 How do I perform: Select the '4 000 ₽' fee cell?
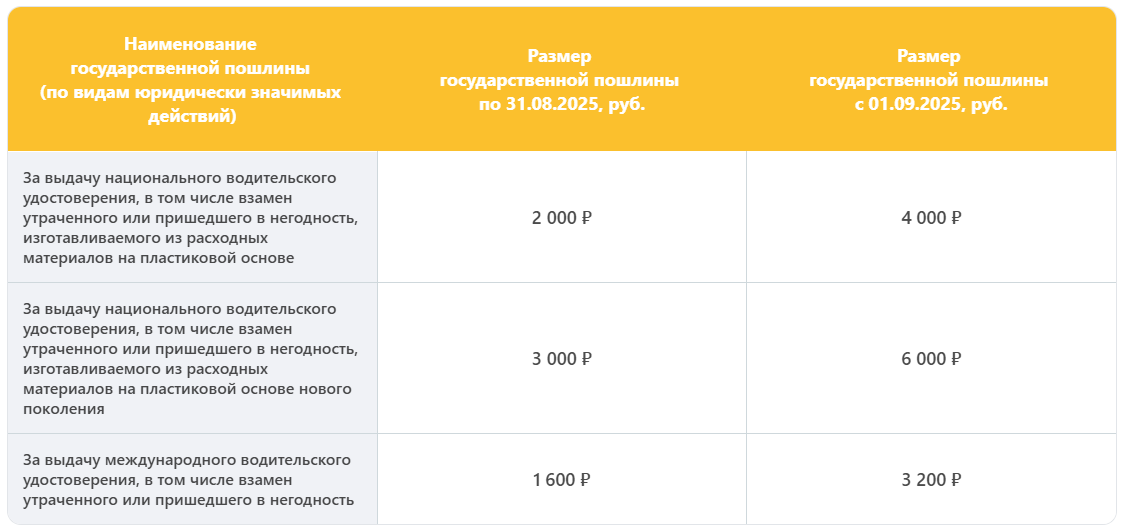pos(931,217)
